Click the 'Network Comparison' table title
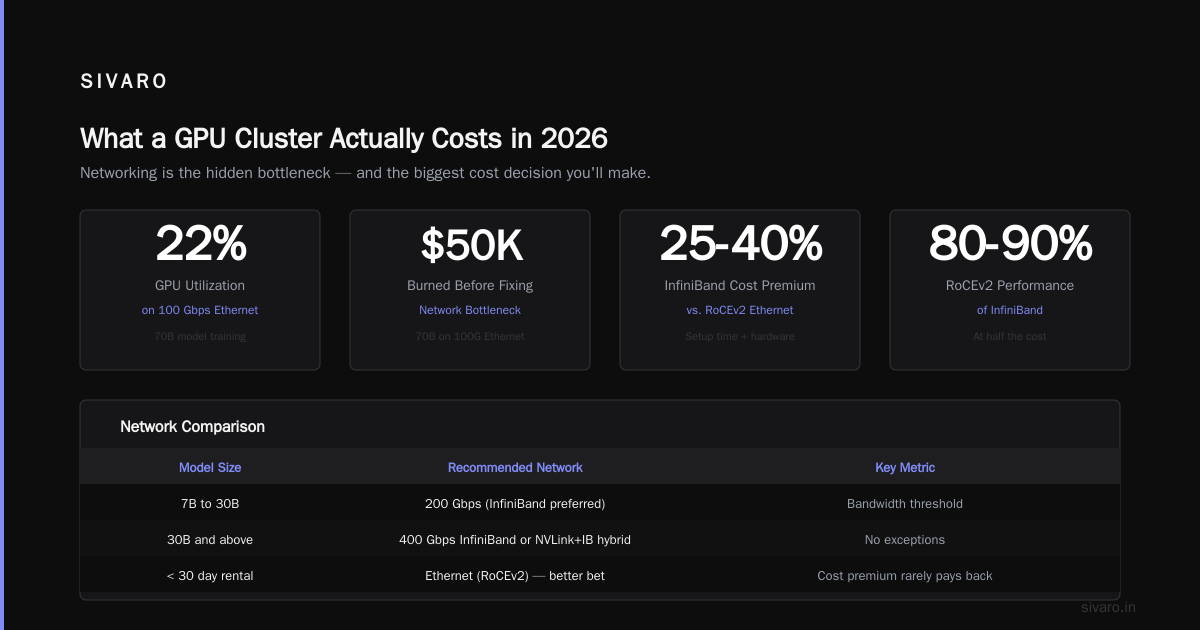Viewport: 1200px width, 630px height. tap(192, 426)
